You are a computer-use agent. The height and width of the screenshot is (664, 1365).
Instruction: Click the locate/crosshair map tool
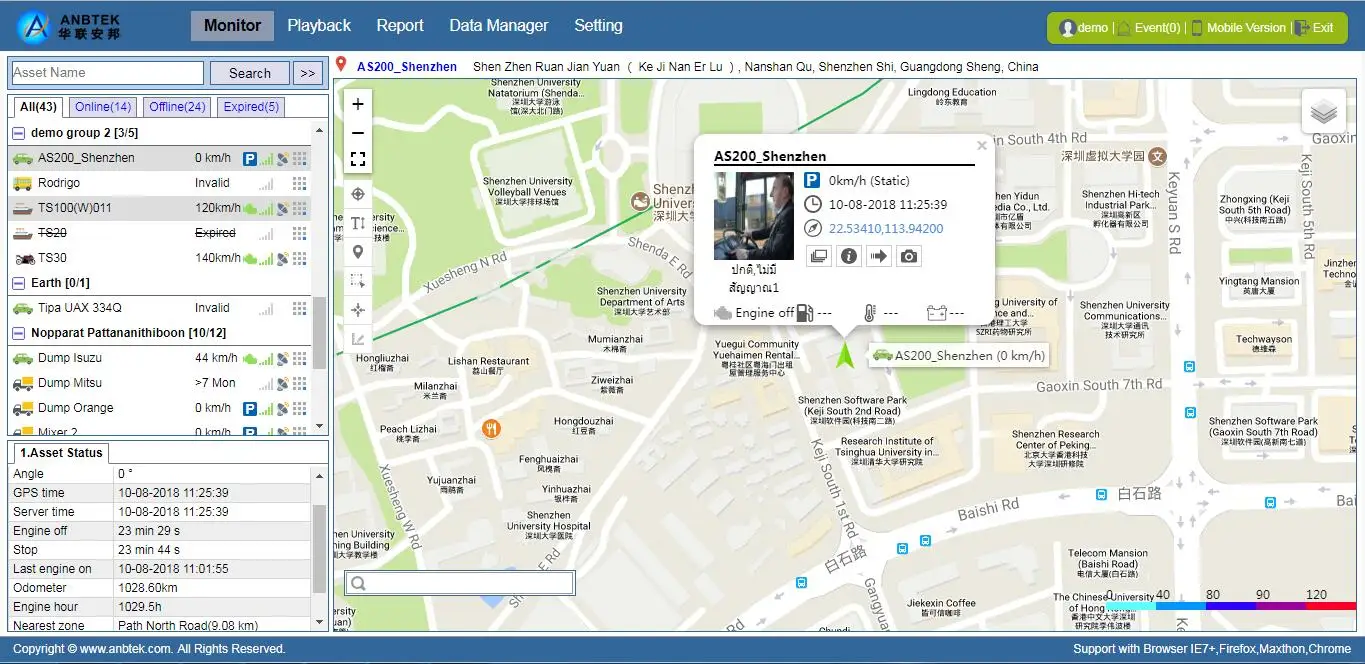(x=358, y=194)
